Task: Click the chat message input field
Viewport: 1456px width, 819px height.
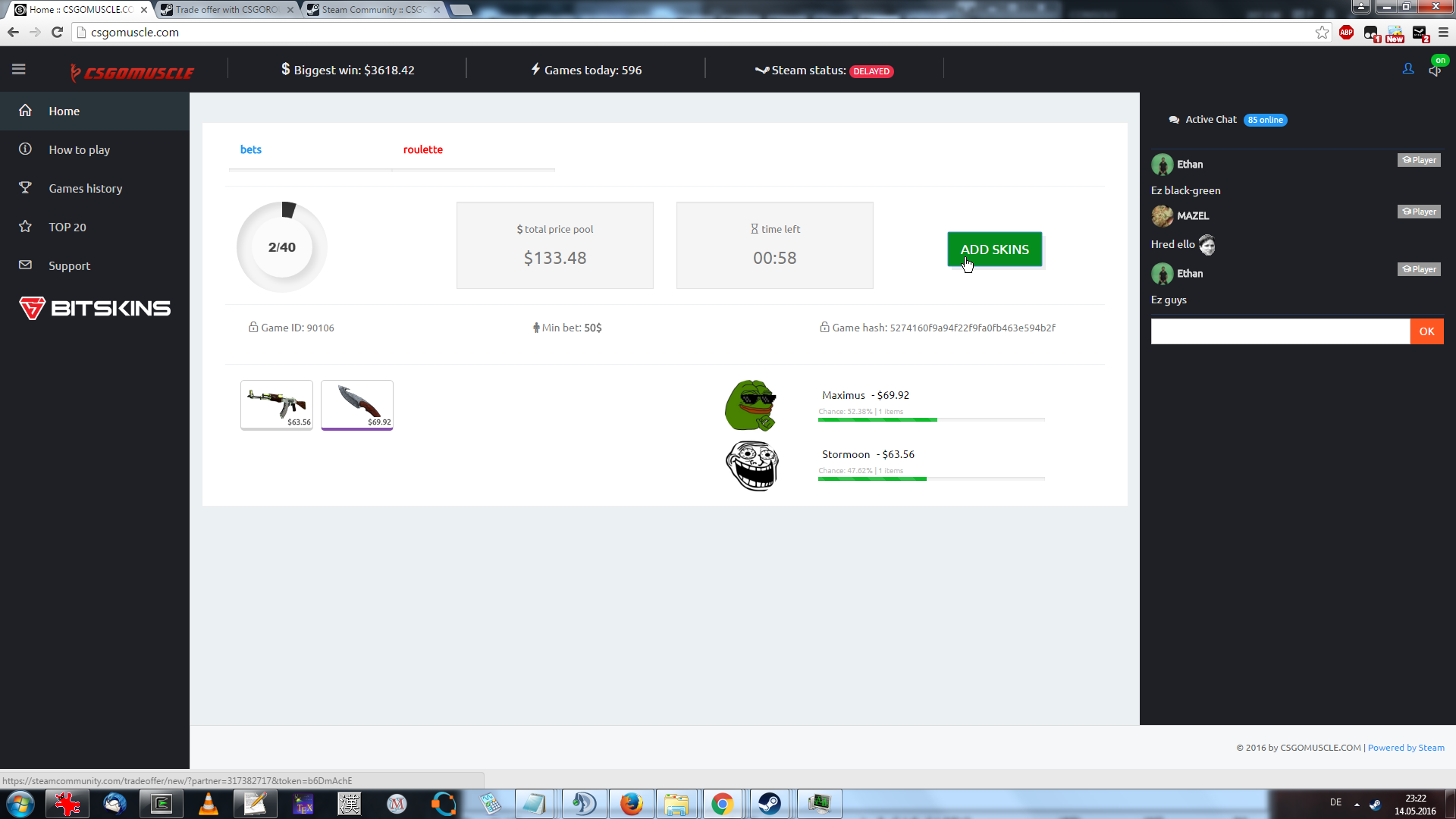Action: (1279, 331)
